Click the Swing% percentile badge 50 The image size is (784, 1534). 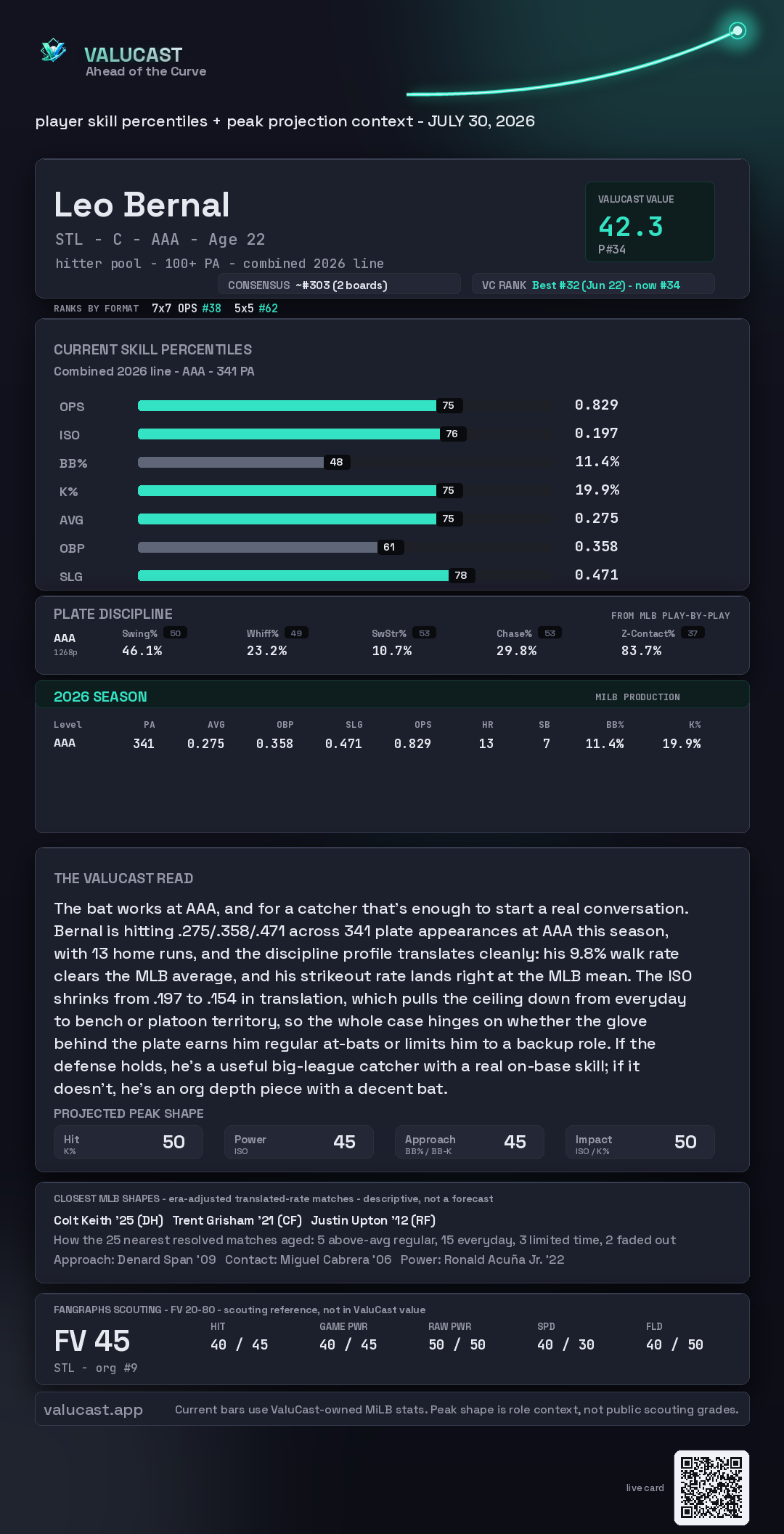coord(175,633)
